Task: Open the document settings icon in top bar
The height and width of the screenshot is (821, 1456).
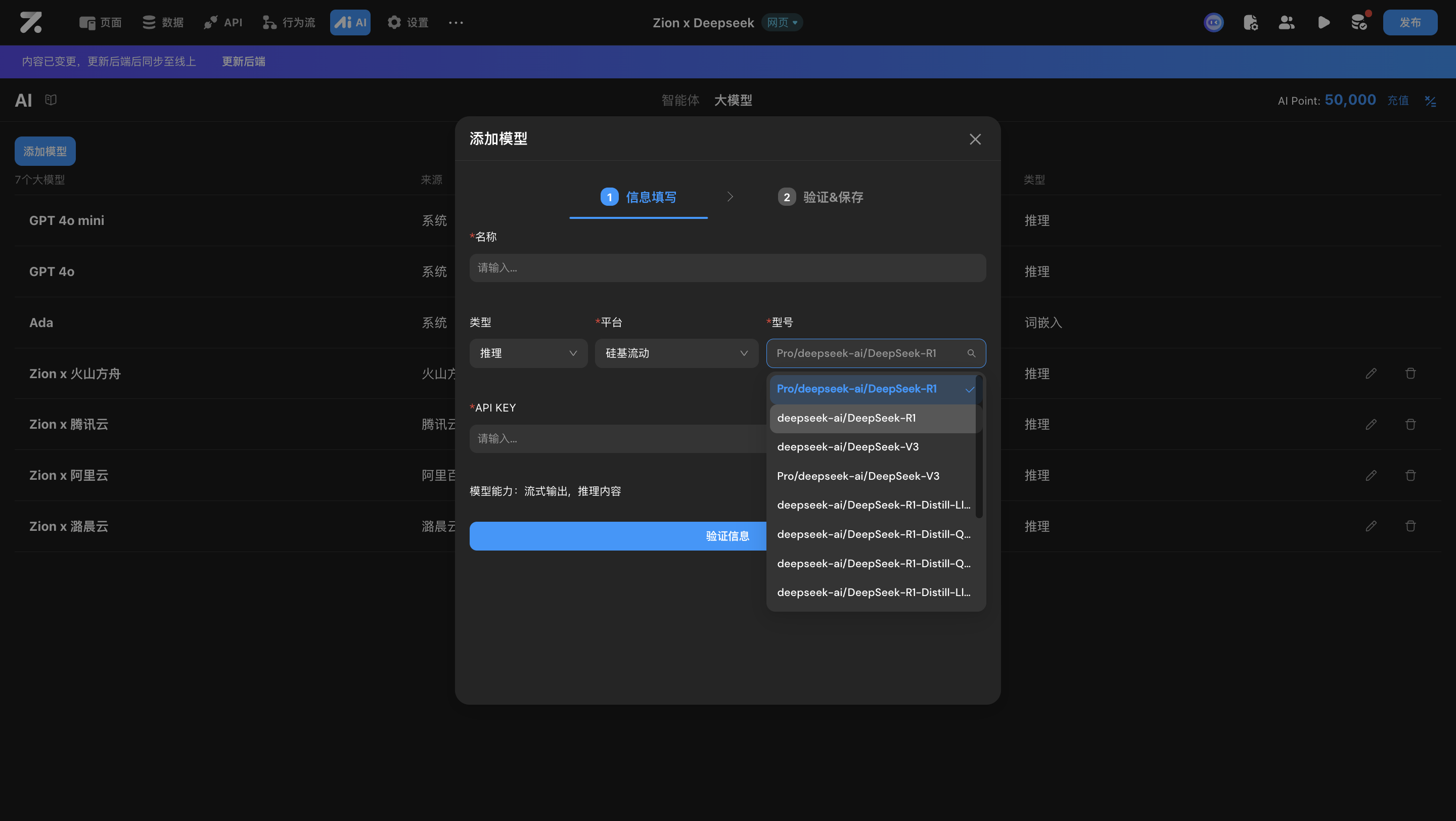Action: click(1250, 23)
